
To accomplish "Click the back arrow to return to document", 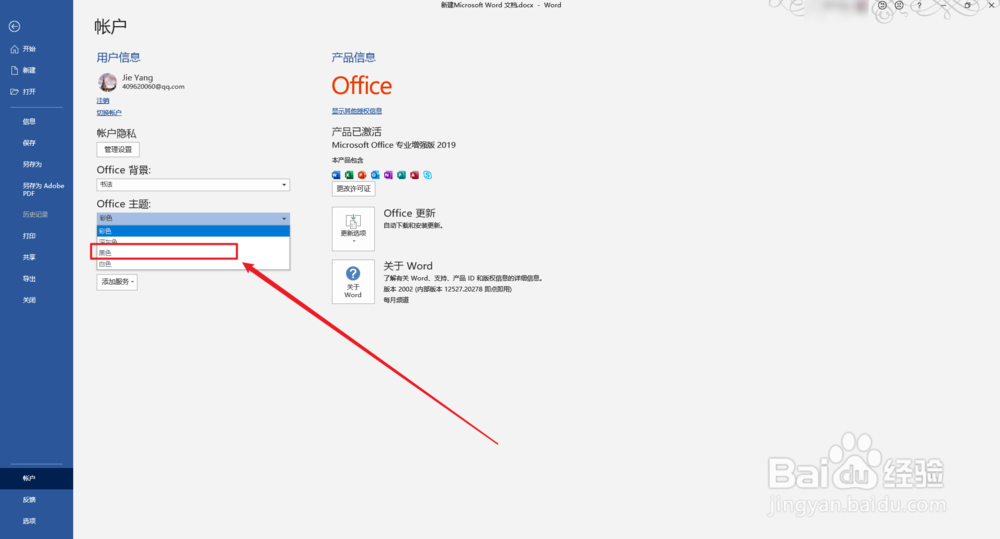I will click(14, 26).
